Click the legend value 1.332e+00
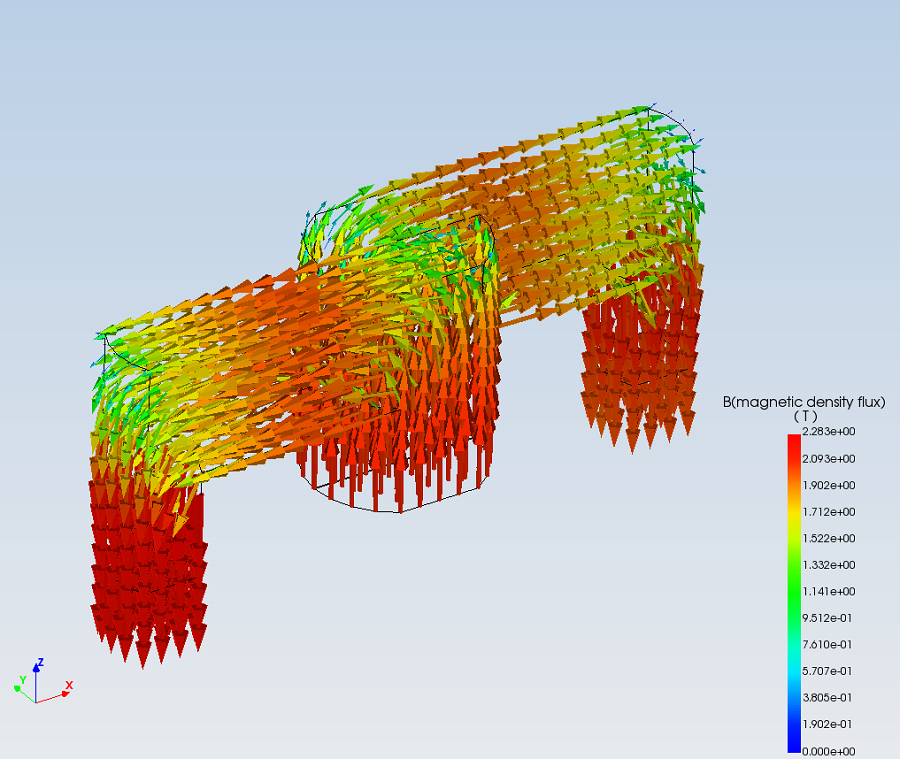The height and width of the screenshot is (759, 900). coord(829,565)
